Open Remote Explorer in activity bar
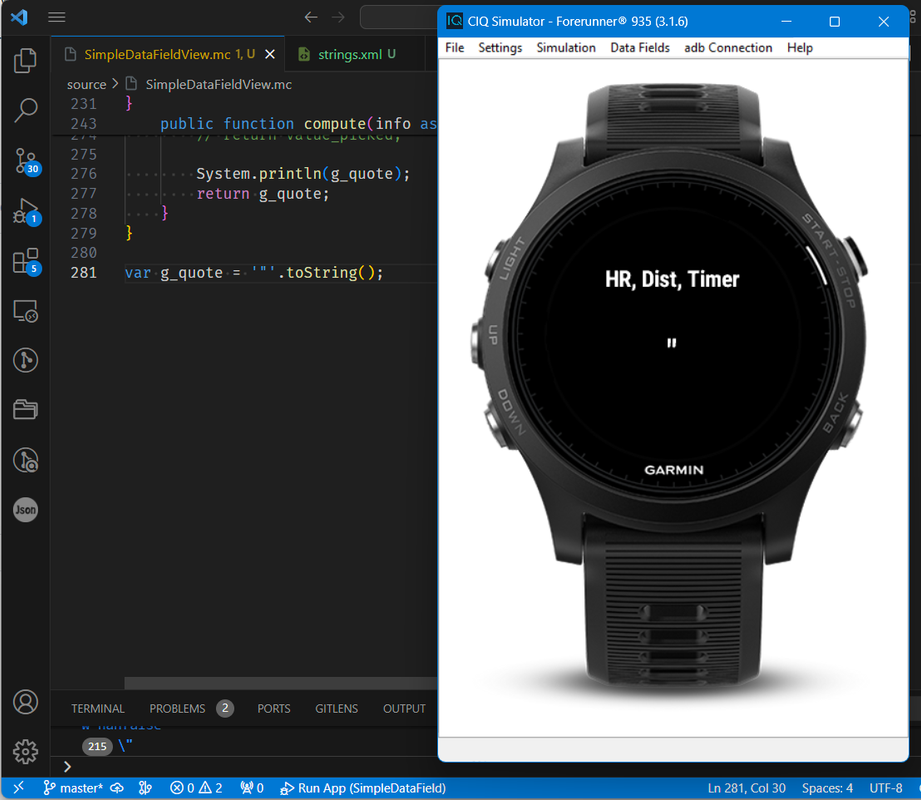This screenshot has height=800, width=921. coord(25,311)
